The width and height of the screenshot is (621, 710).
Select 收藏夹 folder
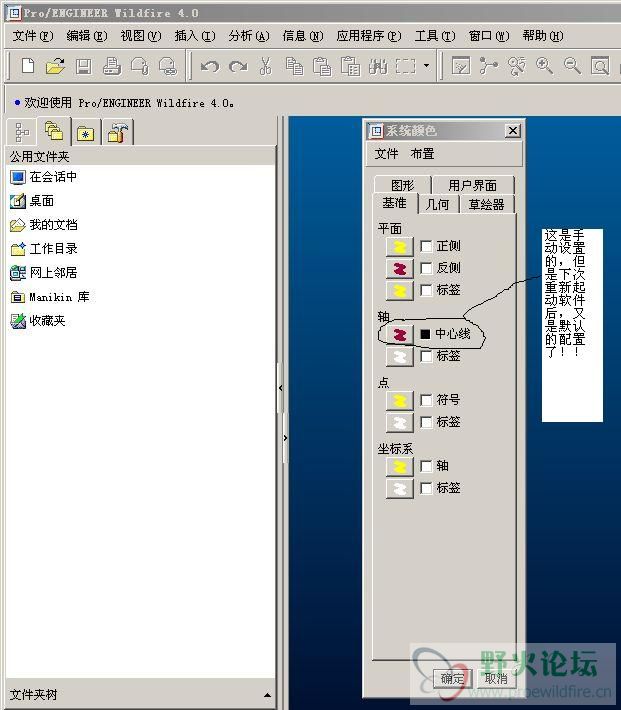point(38,321)
